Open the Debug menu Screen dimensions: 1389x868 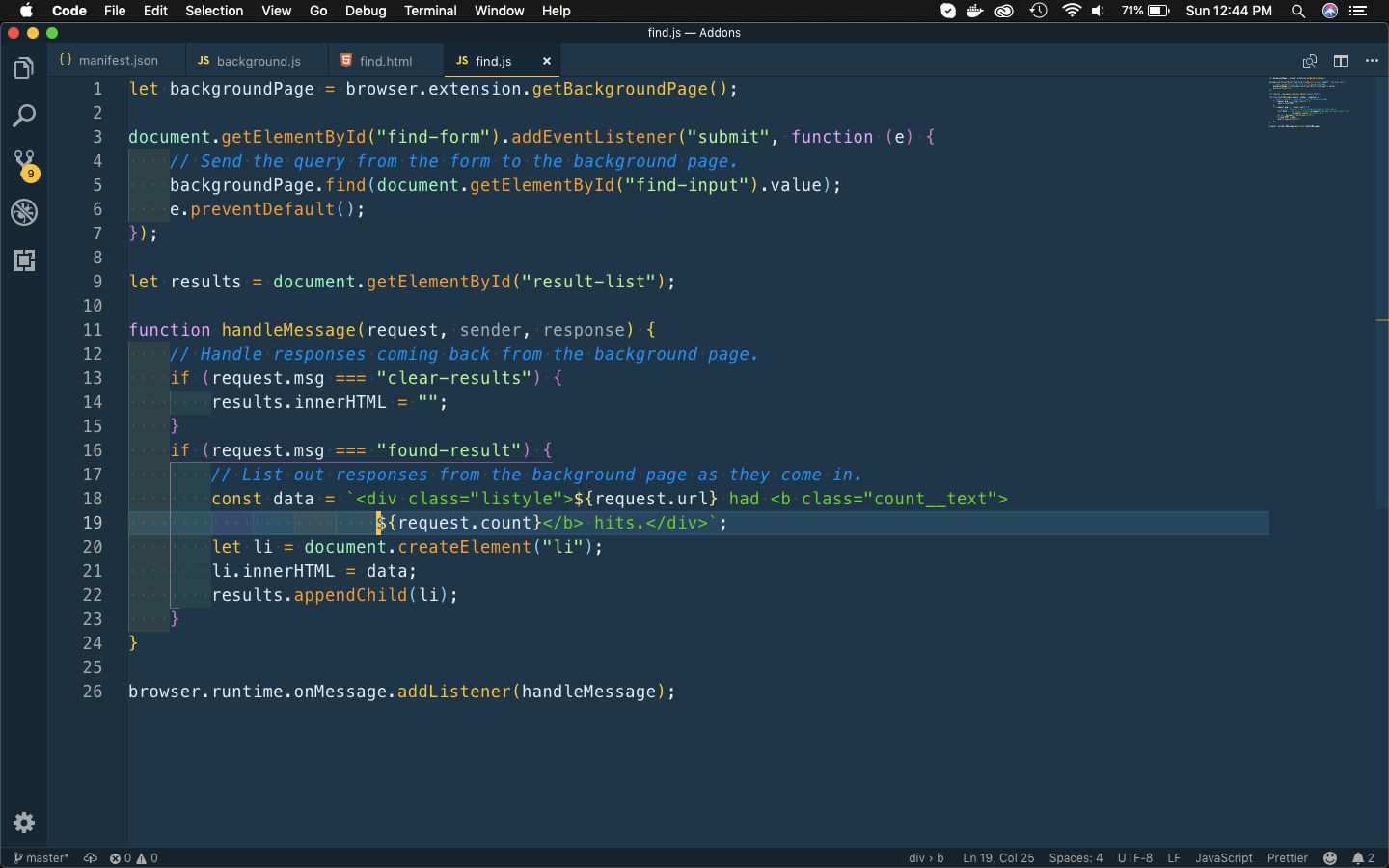(366, 11)
